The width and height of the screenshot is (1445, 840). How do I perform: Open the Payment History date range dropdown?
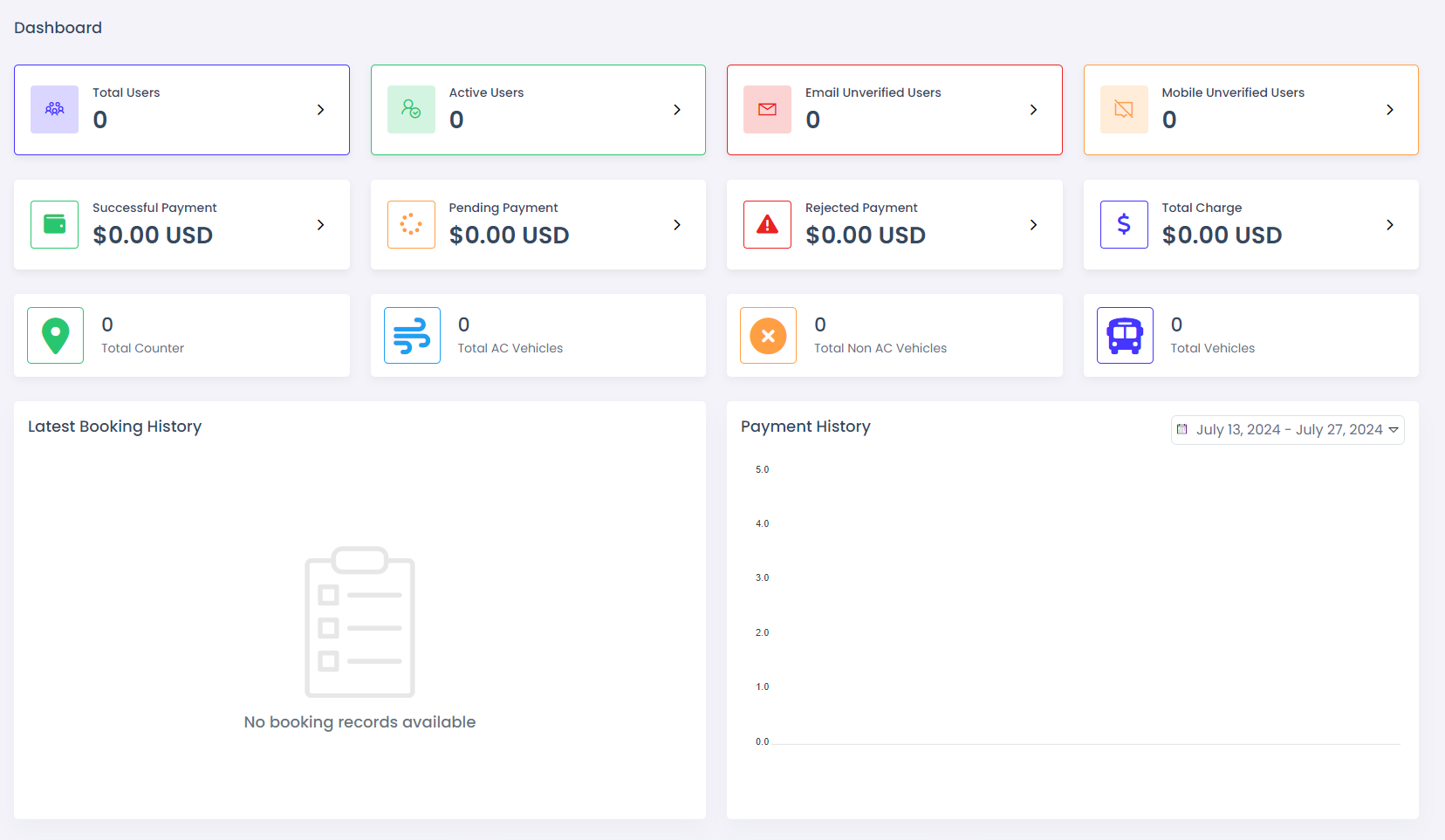1287,429
